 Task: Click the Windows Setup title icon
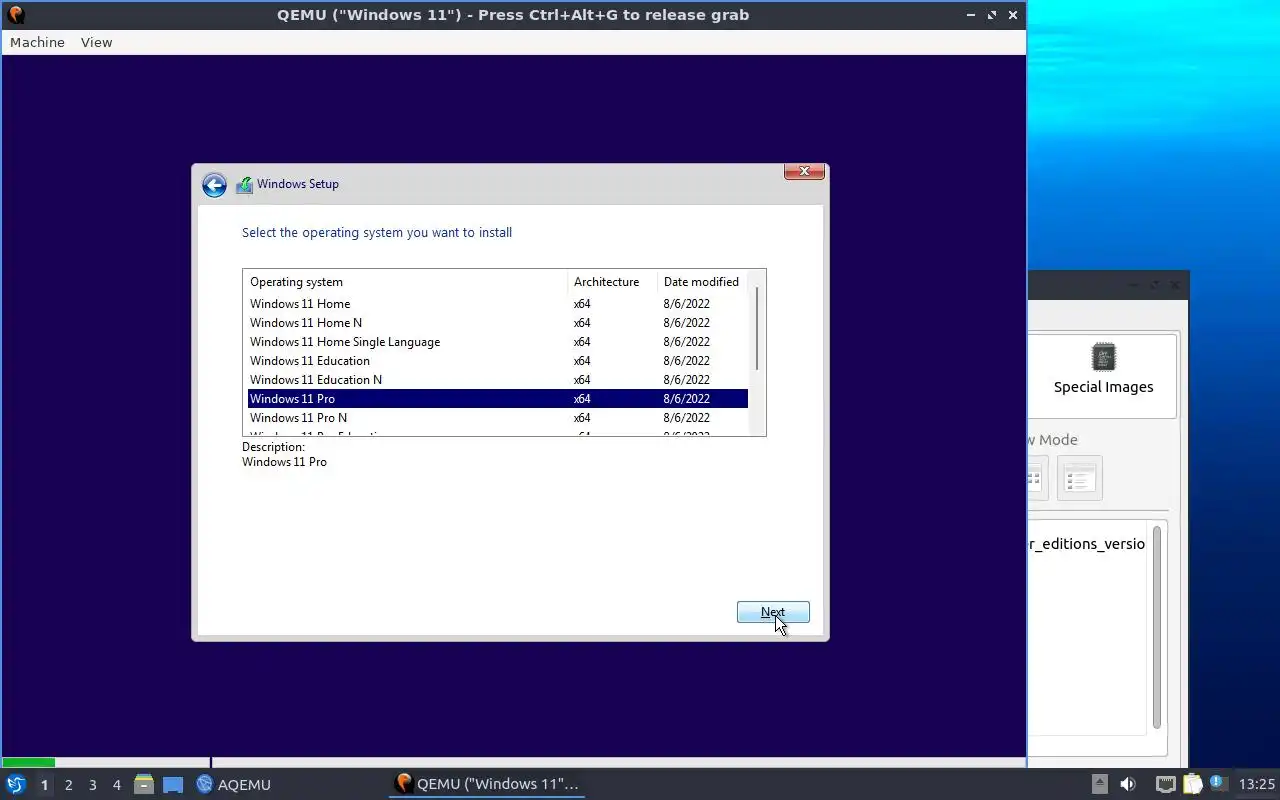click(x=244, y=185)
